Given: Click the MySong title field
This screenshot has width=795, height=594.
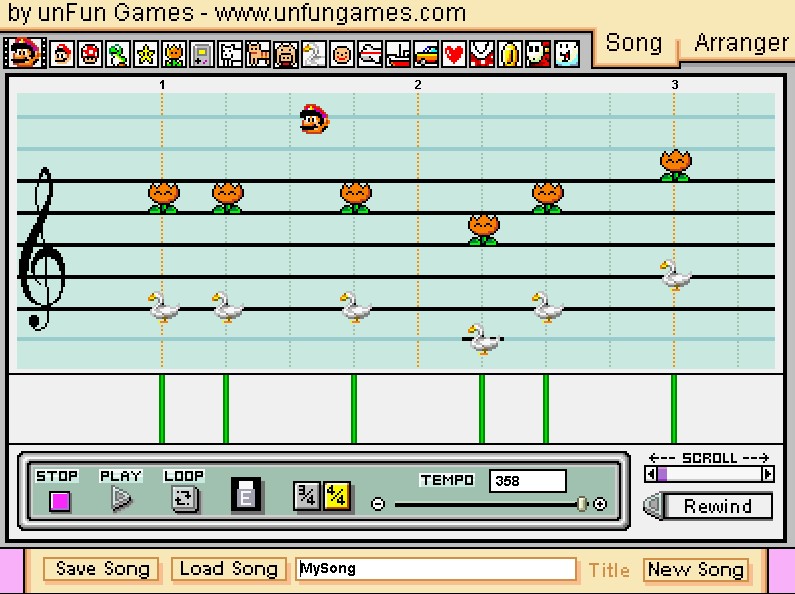Looking at the screenshot, I should 436,569.
